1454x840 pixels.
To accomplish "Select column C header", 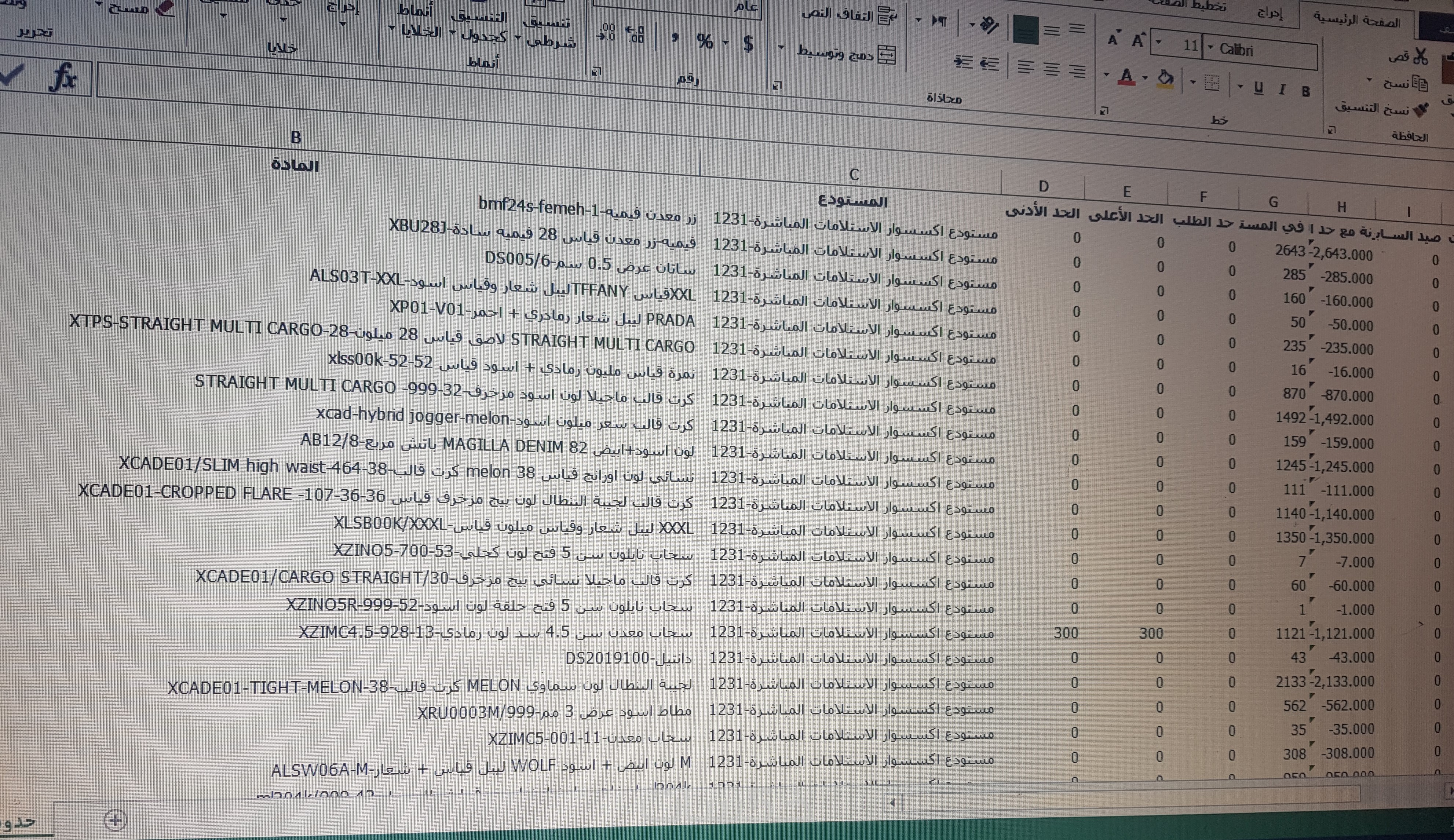I will pos(854,174).
